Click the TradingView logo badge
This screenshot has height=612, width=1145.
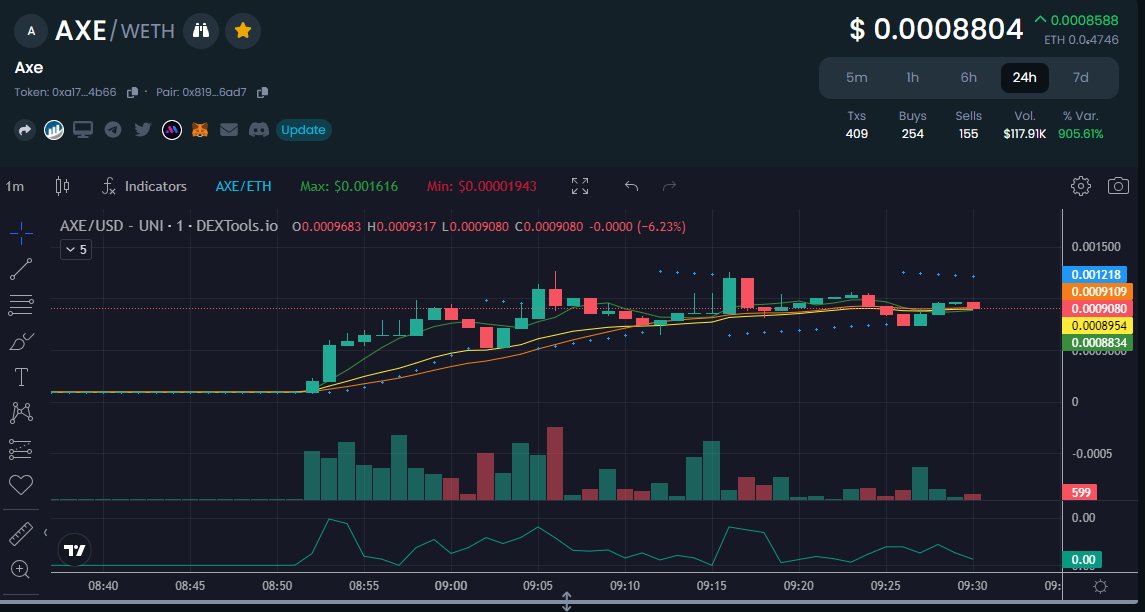point(74,550)
